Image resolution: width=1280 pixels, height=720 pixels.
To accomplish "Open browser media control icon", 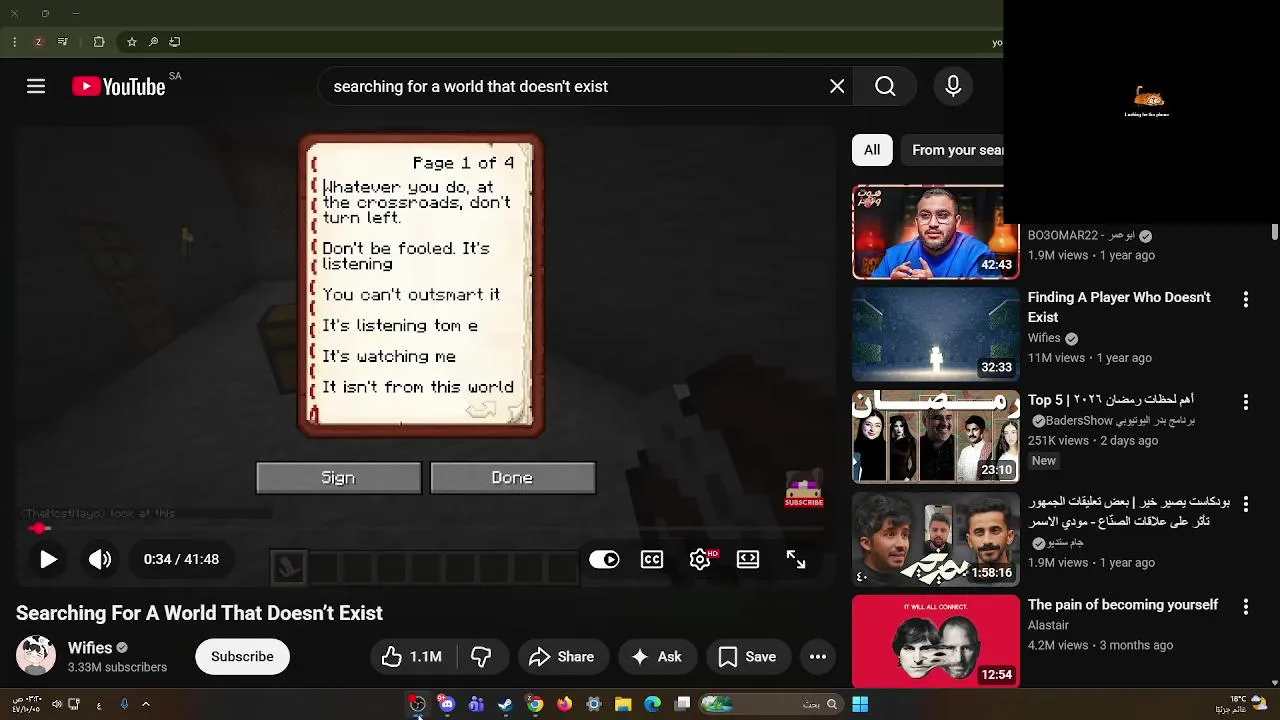I will (63, 42).
